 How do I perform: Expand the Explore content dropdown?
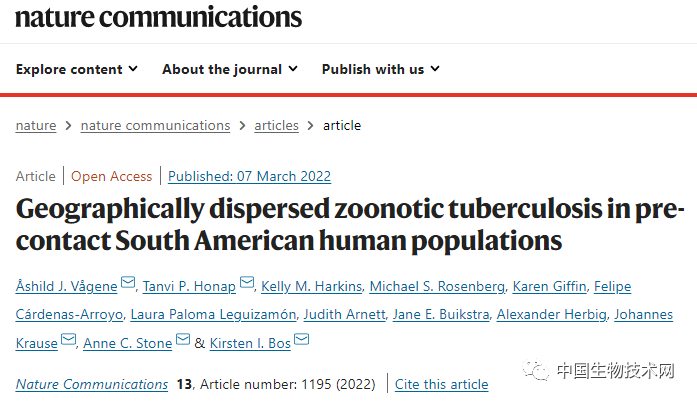(x=77, y=69)
